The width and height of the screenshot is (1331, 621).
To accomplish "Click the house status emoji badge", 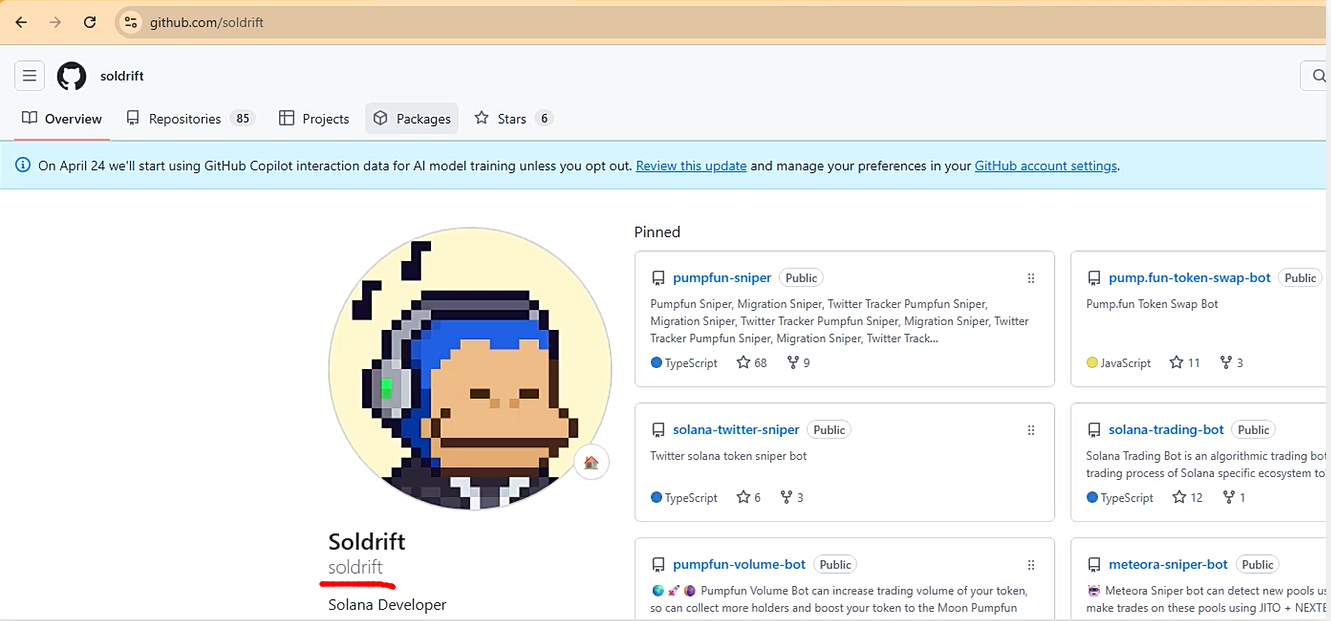I will (x=591, y=462).
